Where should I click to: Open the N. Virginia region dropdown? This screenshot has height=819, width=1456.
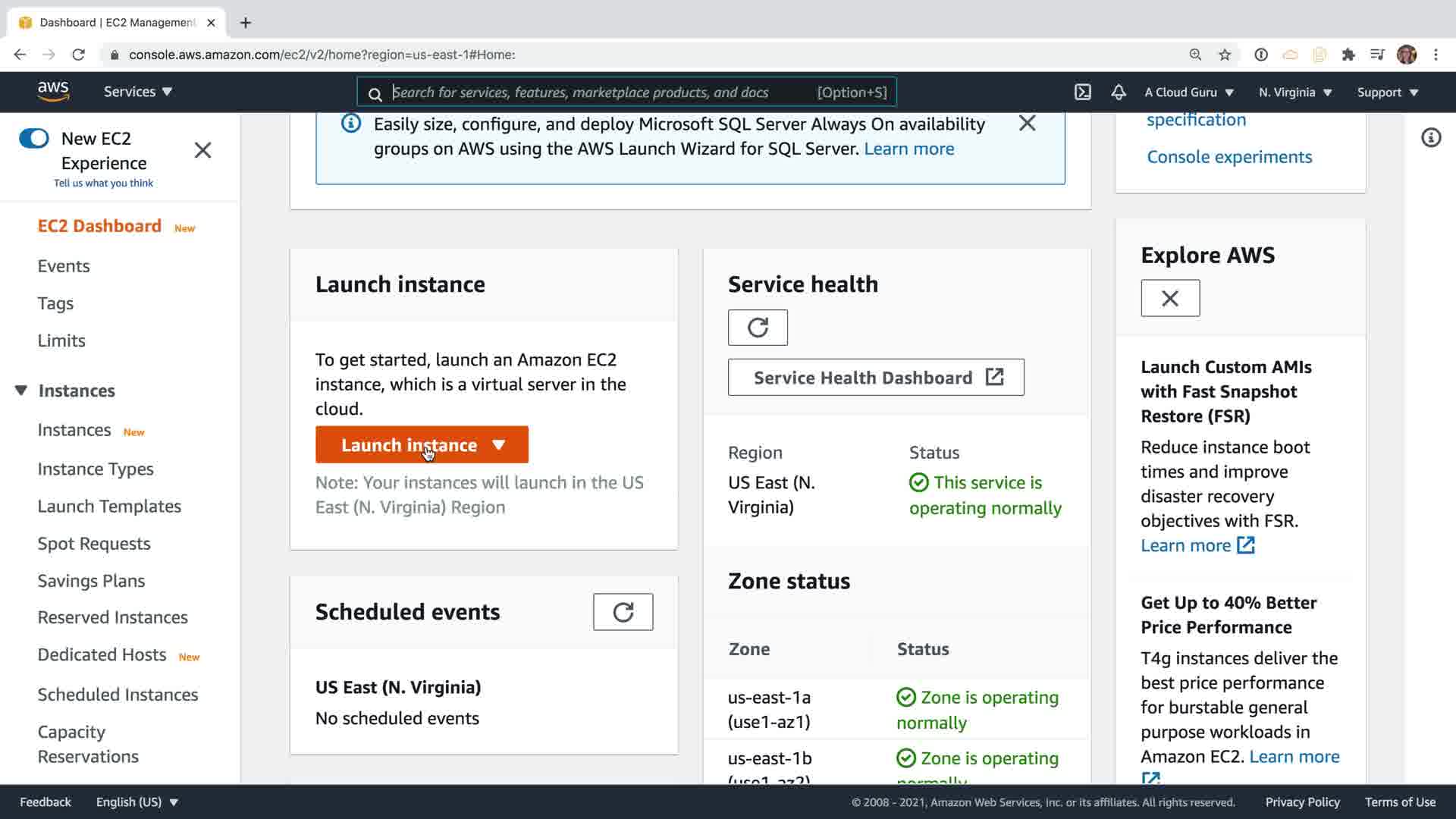coord(1294,92)
